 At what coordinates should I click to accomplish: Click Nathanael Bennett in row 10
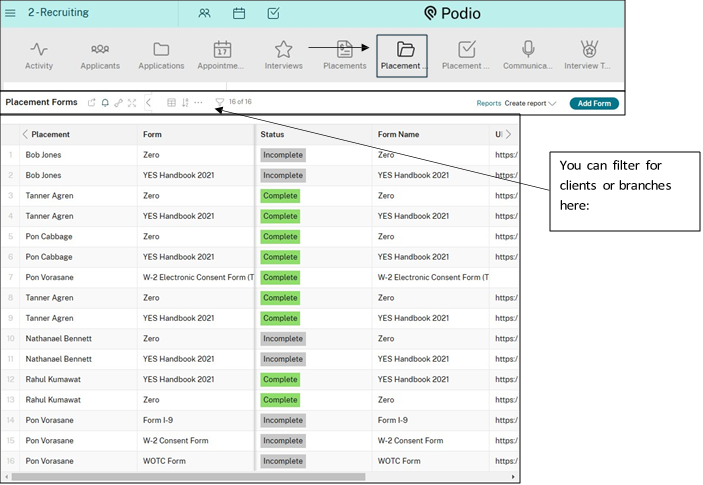[x=58, y=338]
